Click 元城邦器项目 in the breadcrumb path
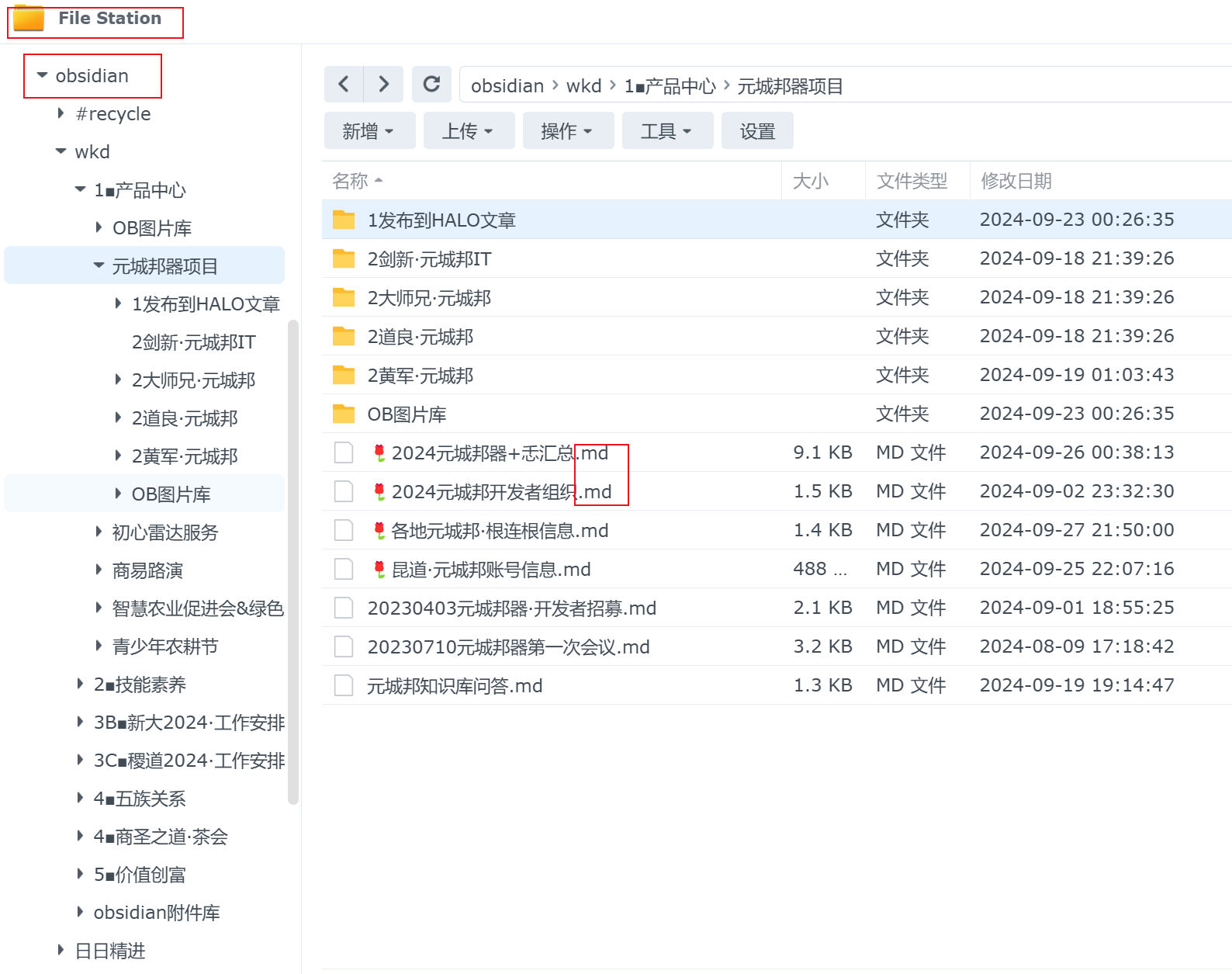This screenshot has width=1232, height=974. click(790, 86)
